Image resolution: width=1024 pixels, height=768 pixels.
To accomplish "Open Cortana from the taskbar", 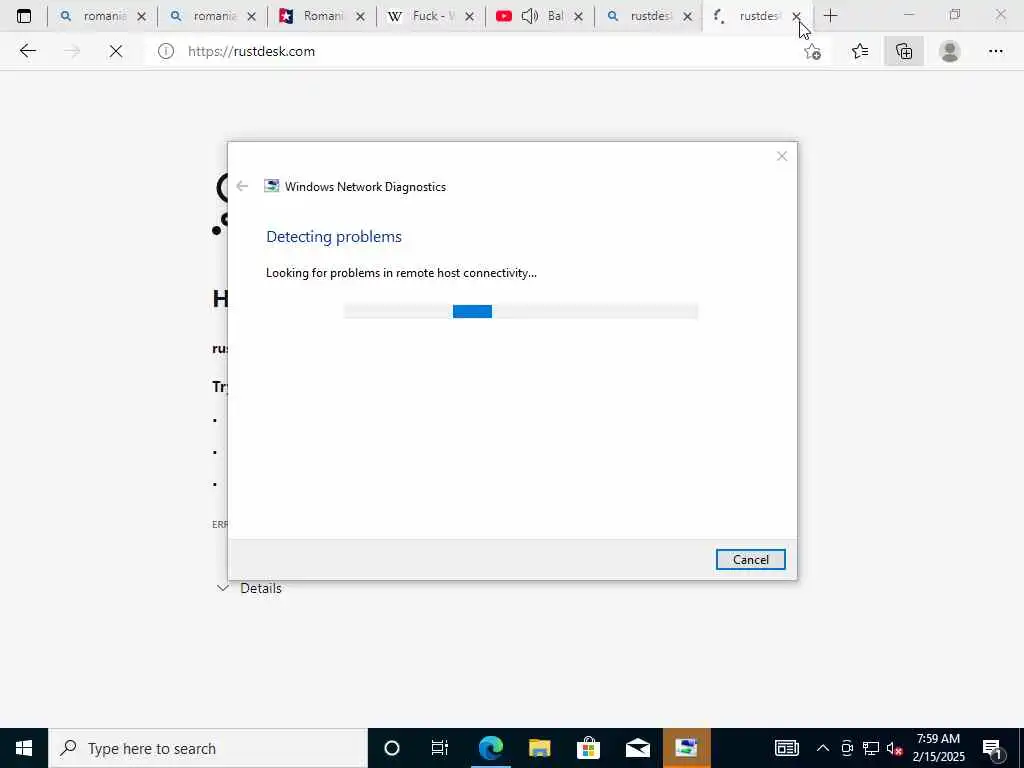I will click(x=392, y=748).
